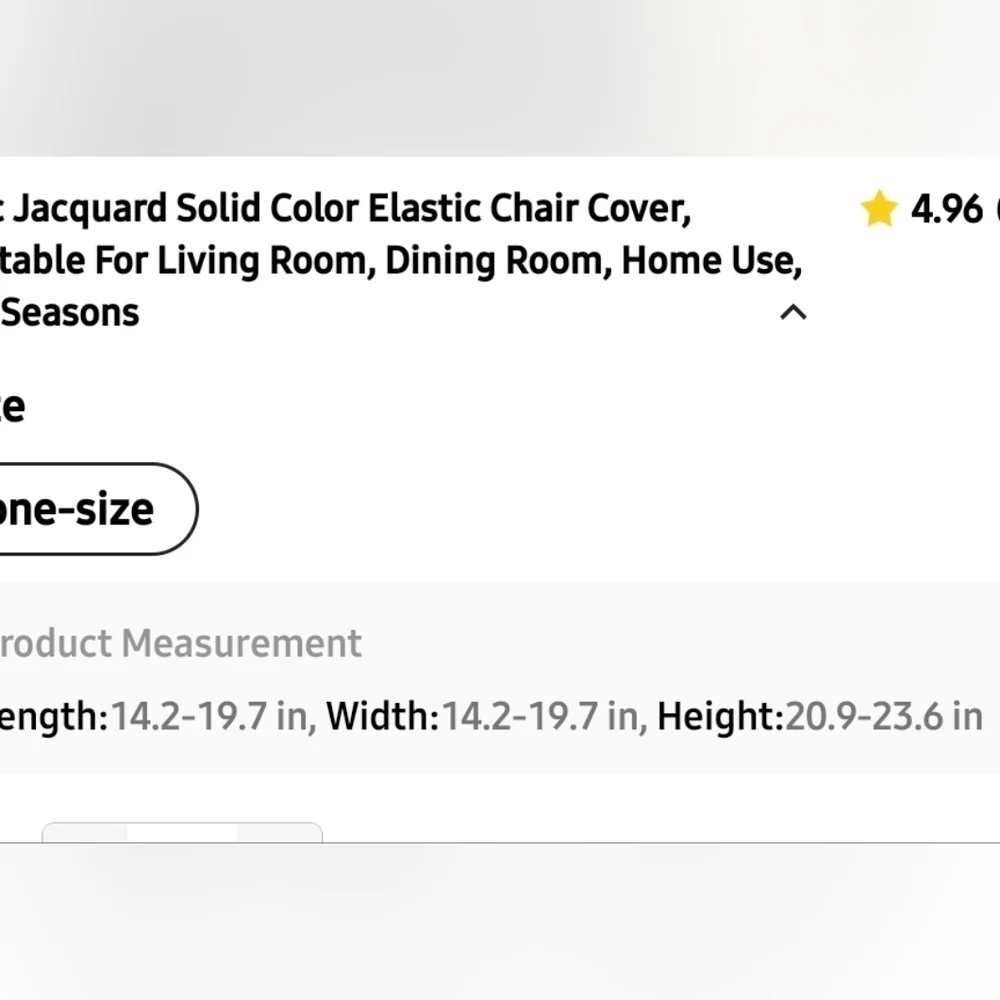Click the Height label in measurements
The height and width of the screenshot is (1000, 1000).
(x=720, y=717)
